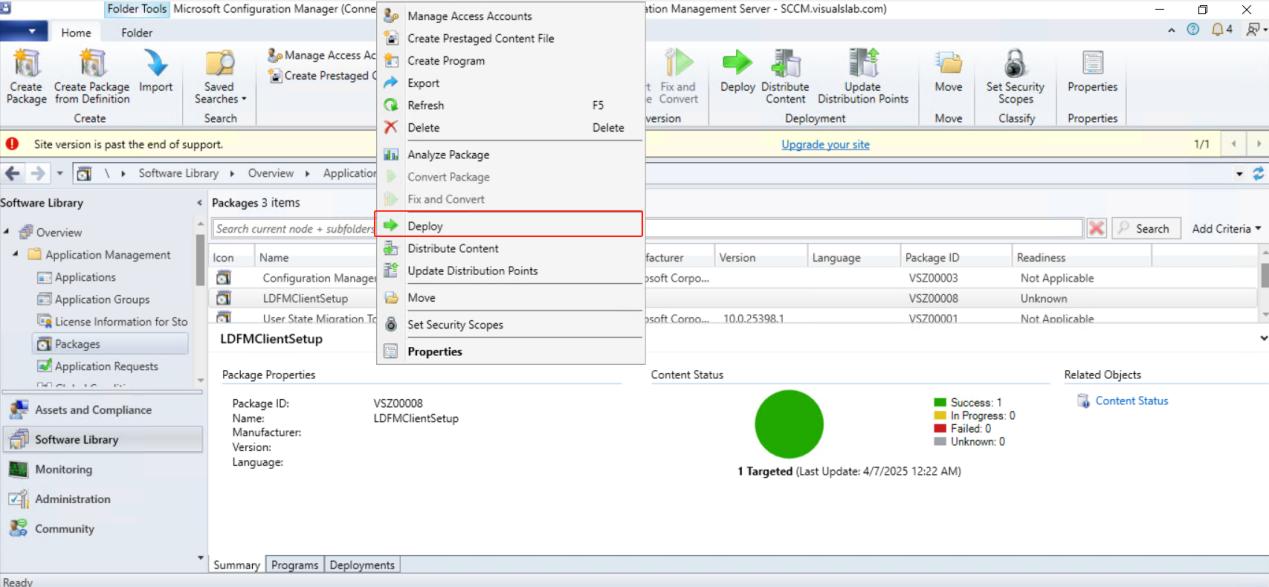
Task: Collapse the Application Management tree node
Action: 17,255
